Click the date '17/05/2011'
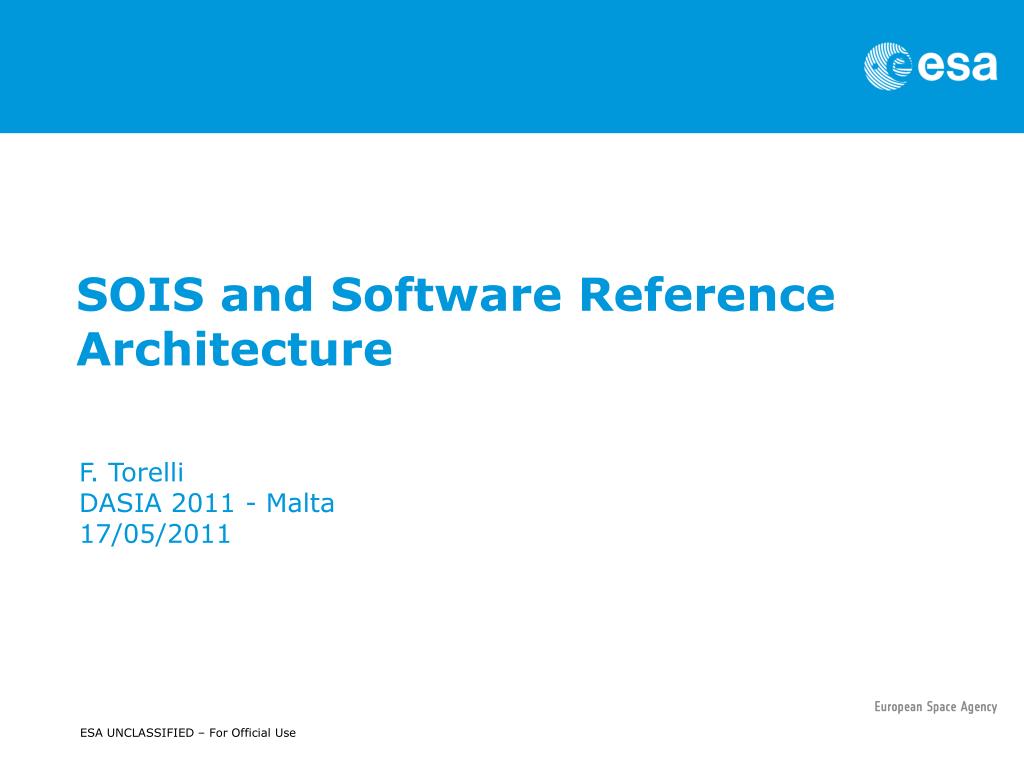This screenshot has width=1024, height=768. click(155, 534)
